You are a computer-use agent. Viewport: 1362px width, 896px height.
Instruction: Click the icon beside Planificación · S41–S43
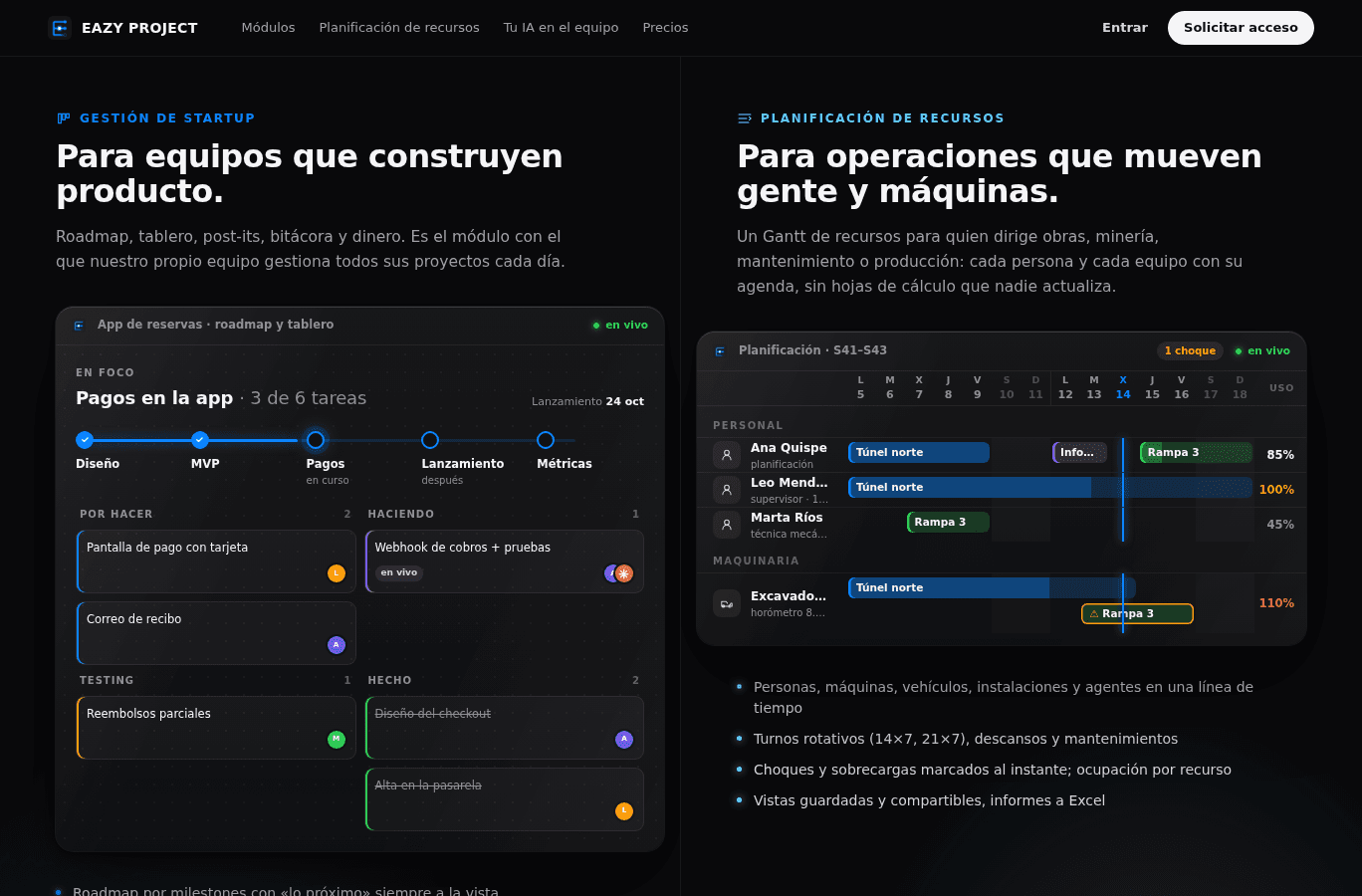click(x=721, y=351)
